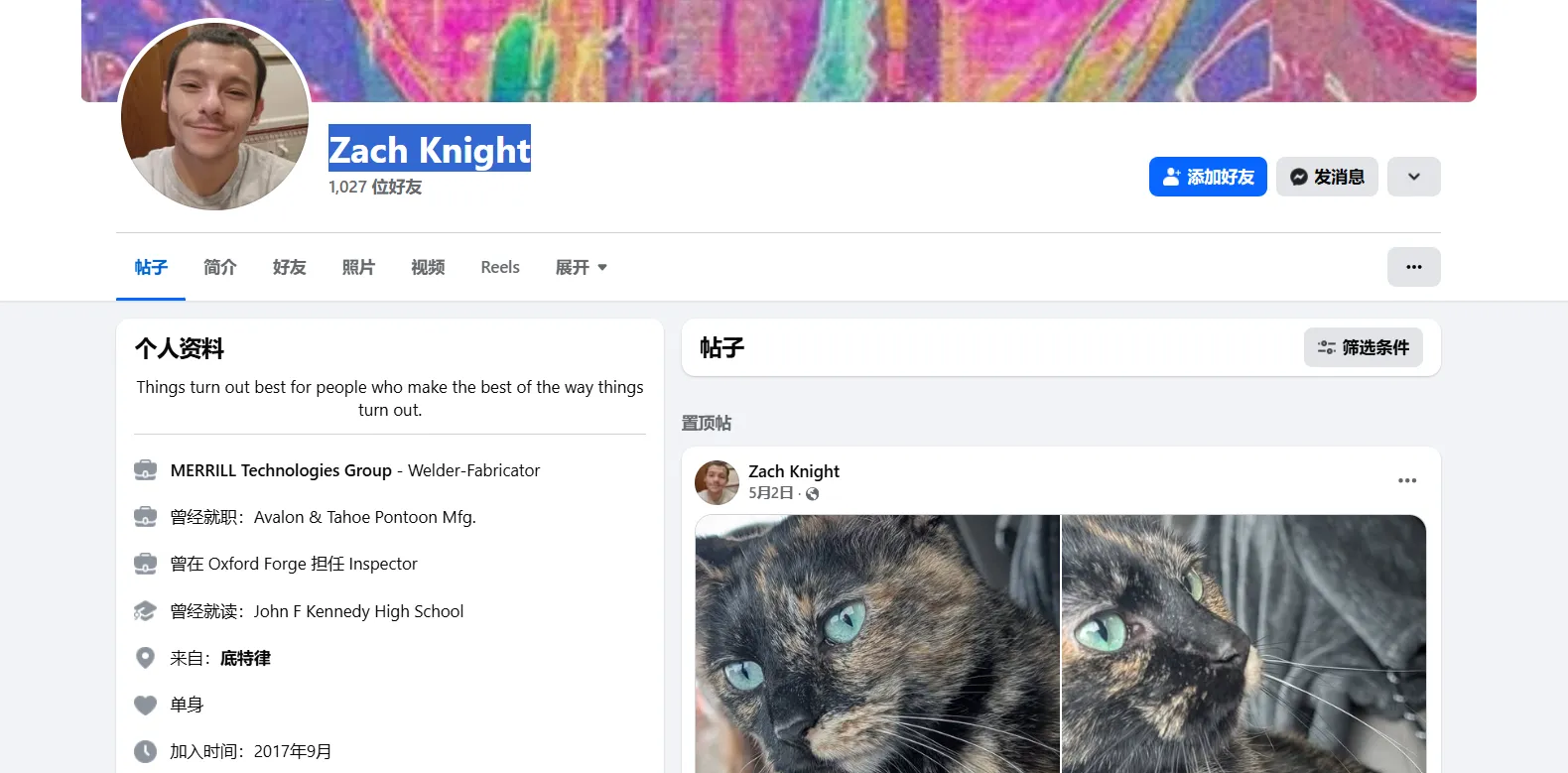Click the clock icon beside 加入时间

(x=145, y=751)
